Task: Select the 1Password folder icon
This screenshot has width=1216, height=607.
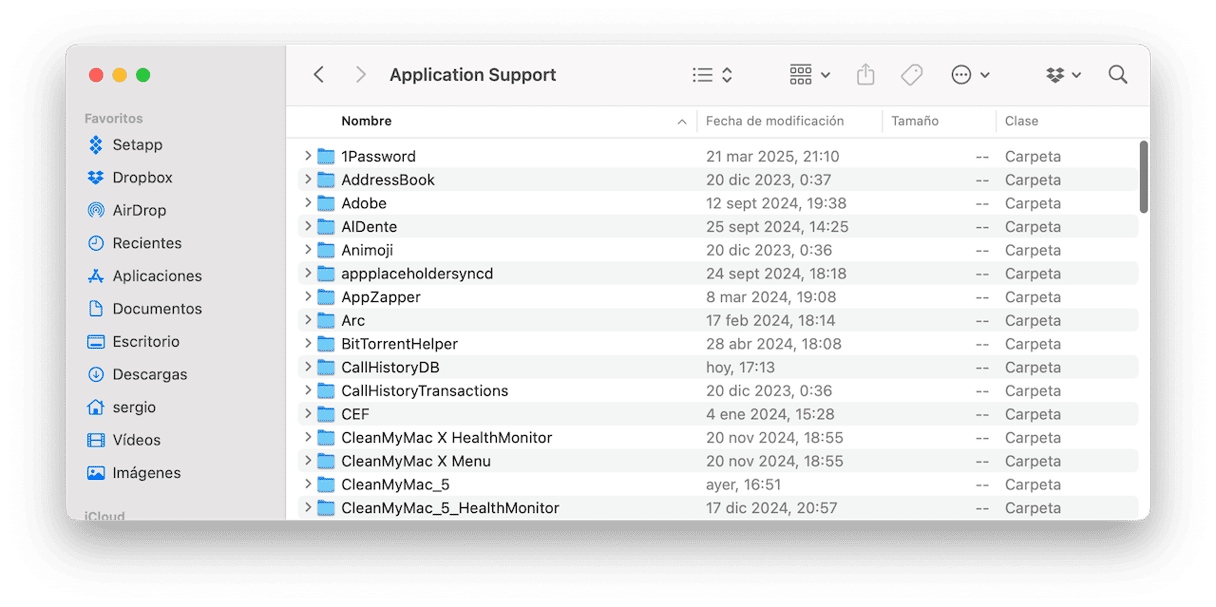Action: pos(326,156)
